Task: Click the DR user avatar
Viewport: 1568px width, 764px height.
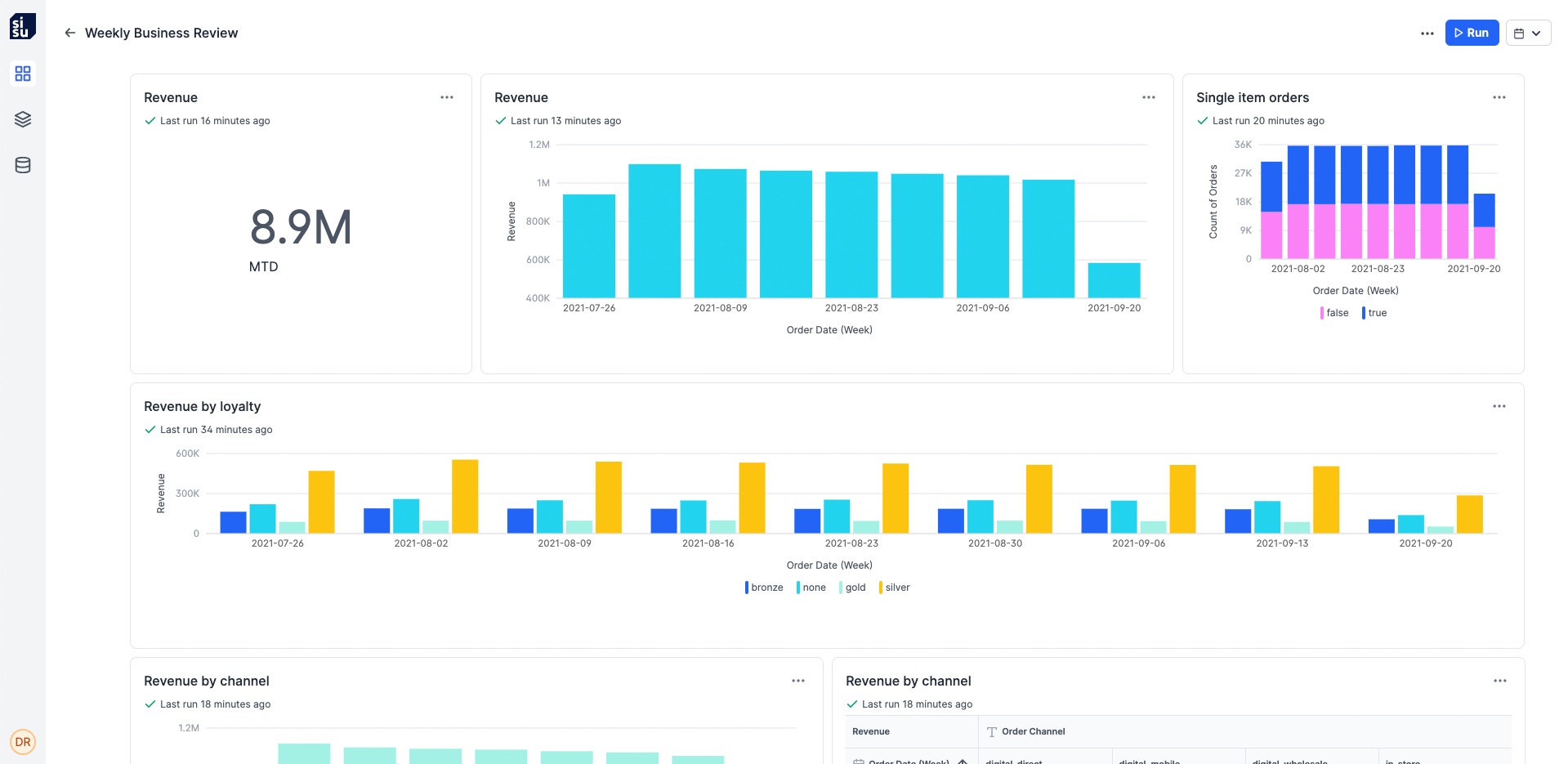Action: 23,742
